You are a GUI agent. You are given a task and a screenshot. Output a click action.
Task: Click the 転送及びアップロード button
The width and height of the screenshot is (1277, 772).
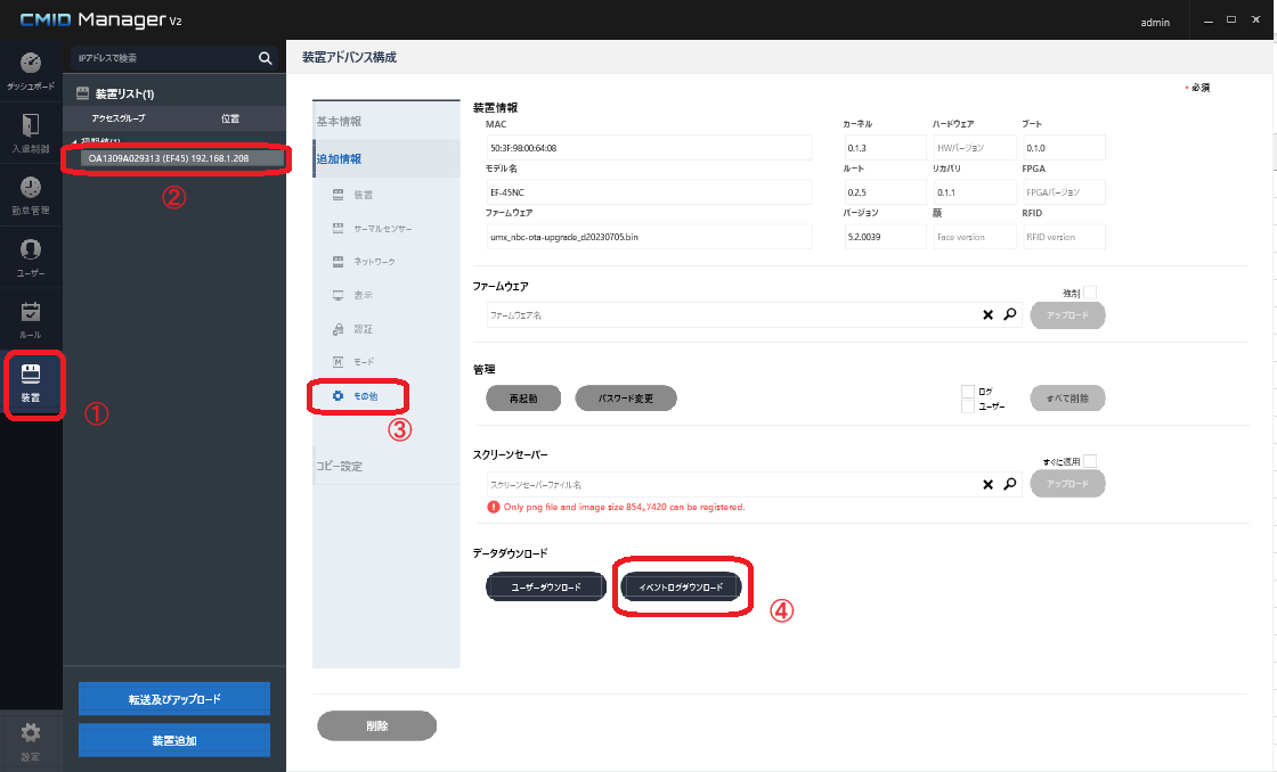174,699
